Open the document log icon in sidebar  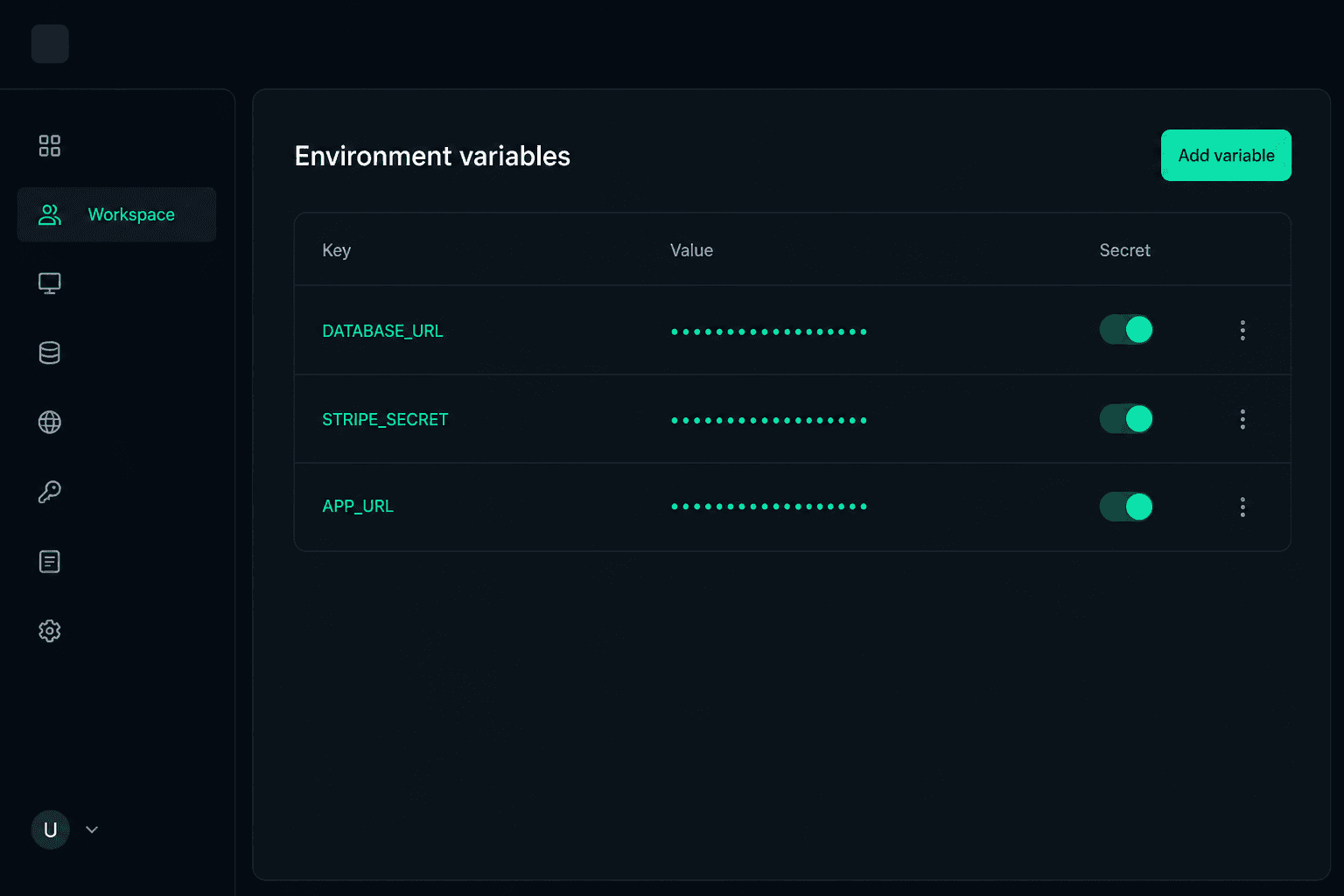[50, 561]
